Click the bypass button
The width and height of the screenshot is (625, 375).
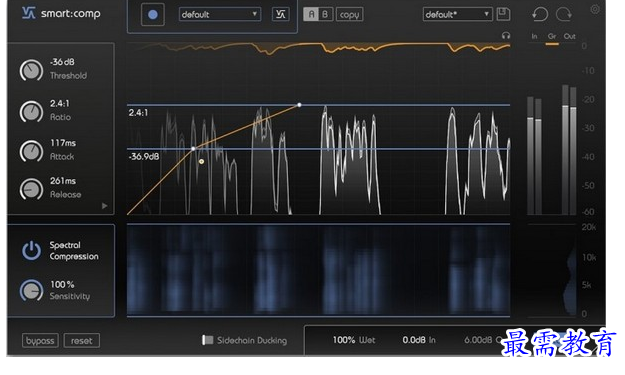point(40,341)
